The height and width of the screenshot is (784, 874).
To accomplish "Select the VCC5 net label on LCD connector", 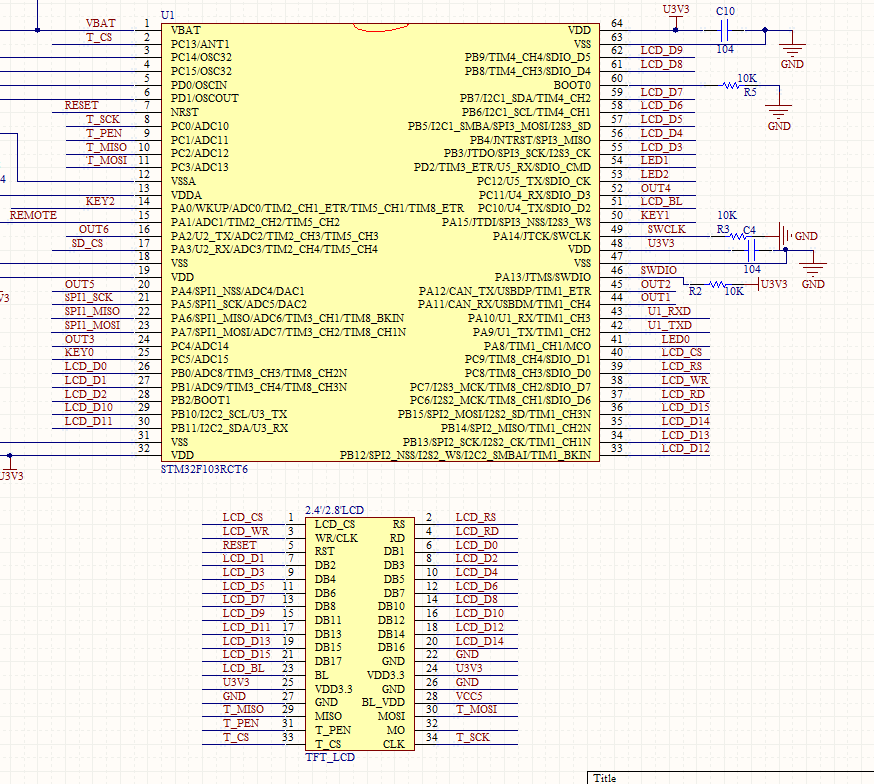I will click(x=469, y=696).
